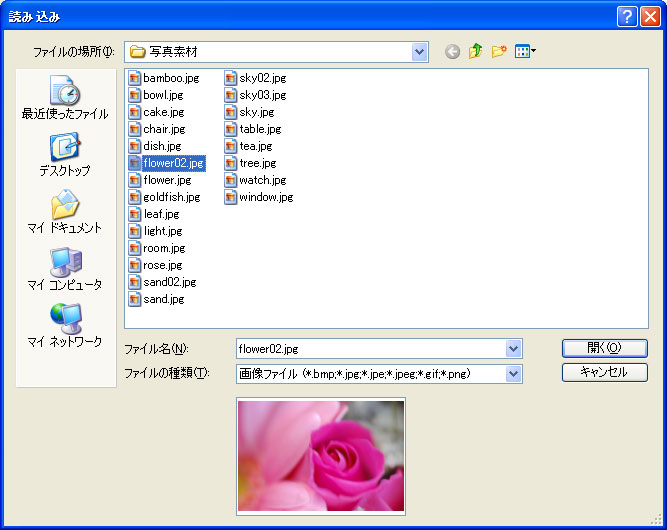The width and height of the screenshot is (667, 530).
Task: Expand the ファイルの種類 dropdown arrow
Action: tap(513, 374)
